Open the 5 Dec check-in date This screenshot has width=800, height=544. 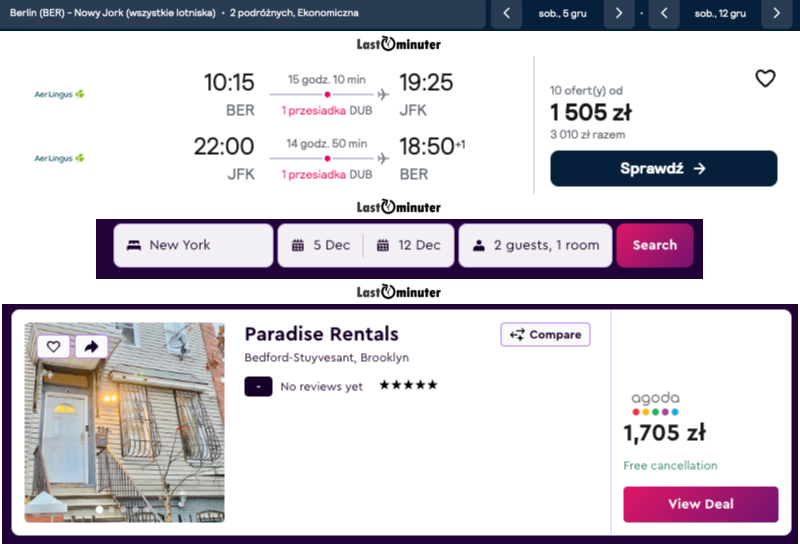pos(321,245)
